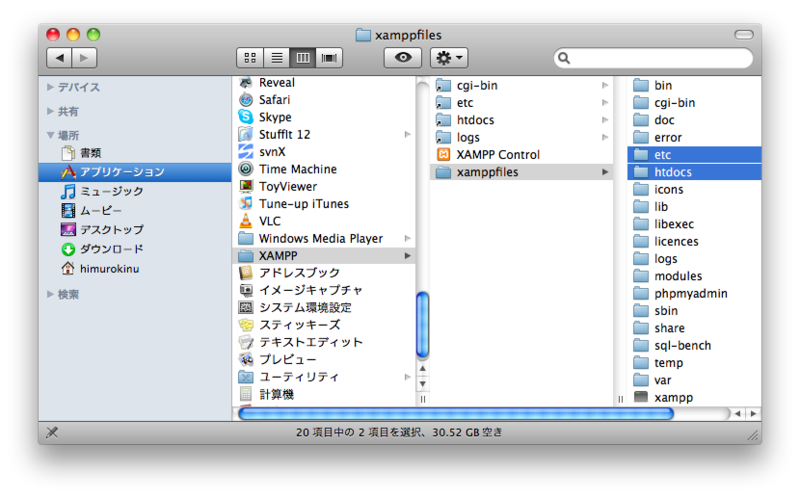Select the svnX application icon

tap(246, 152)
